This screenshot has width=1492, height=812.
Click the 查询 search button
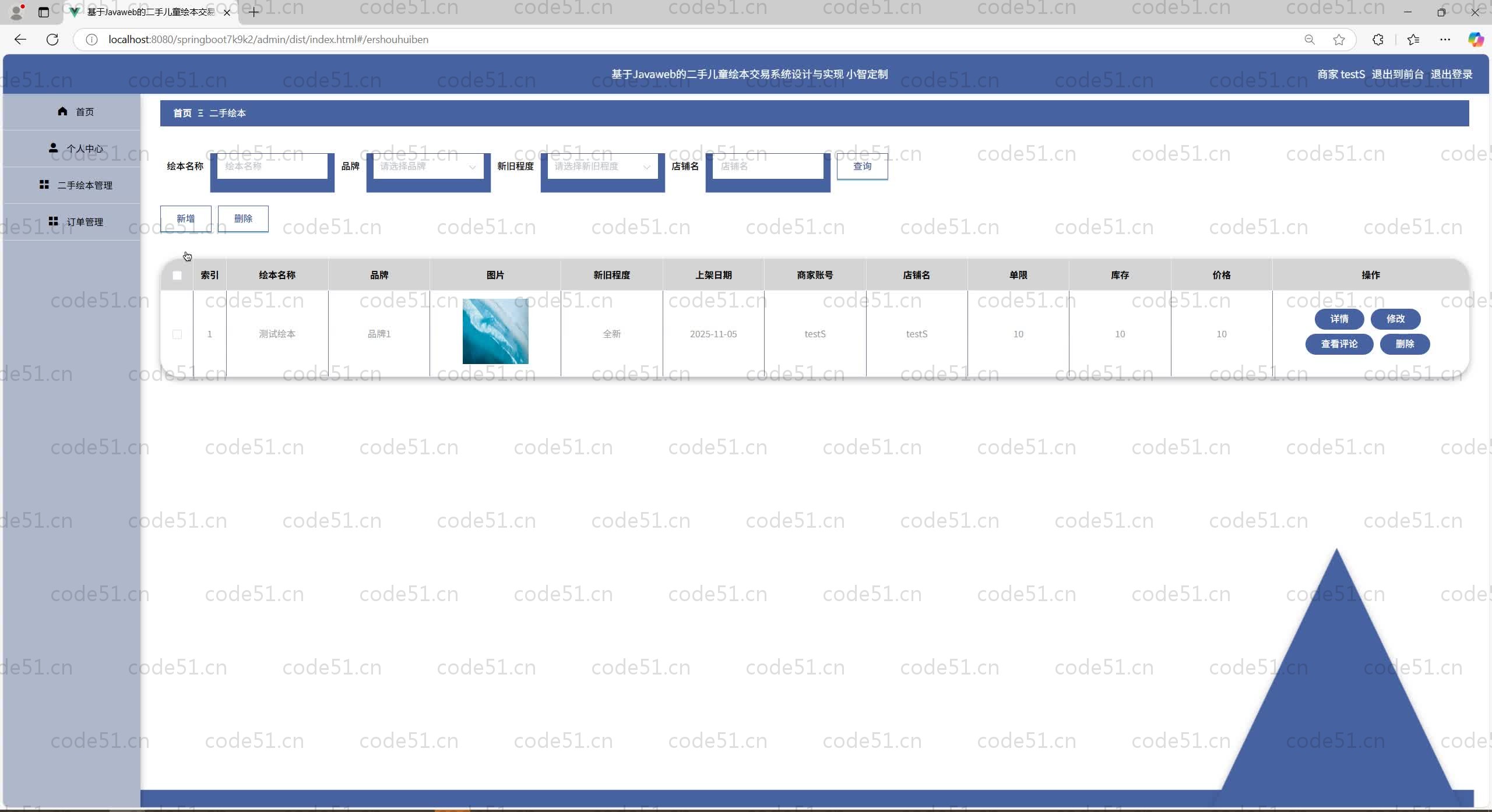coord(862,167)
